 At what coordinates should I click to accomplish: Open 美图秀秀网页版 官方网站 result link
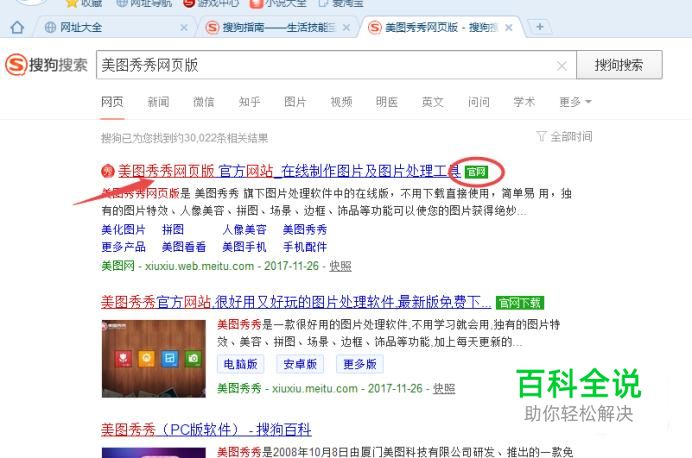tap(289, 171)
